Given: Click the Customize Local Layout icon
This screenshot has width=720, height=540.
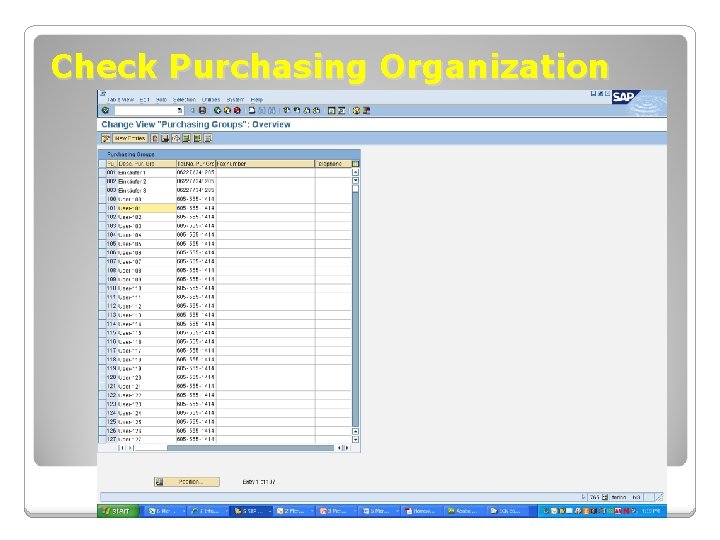Looking at the screenshot, I should coord(366,110).
